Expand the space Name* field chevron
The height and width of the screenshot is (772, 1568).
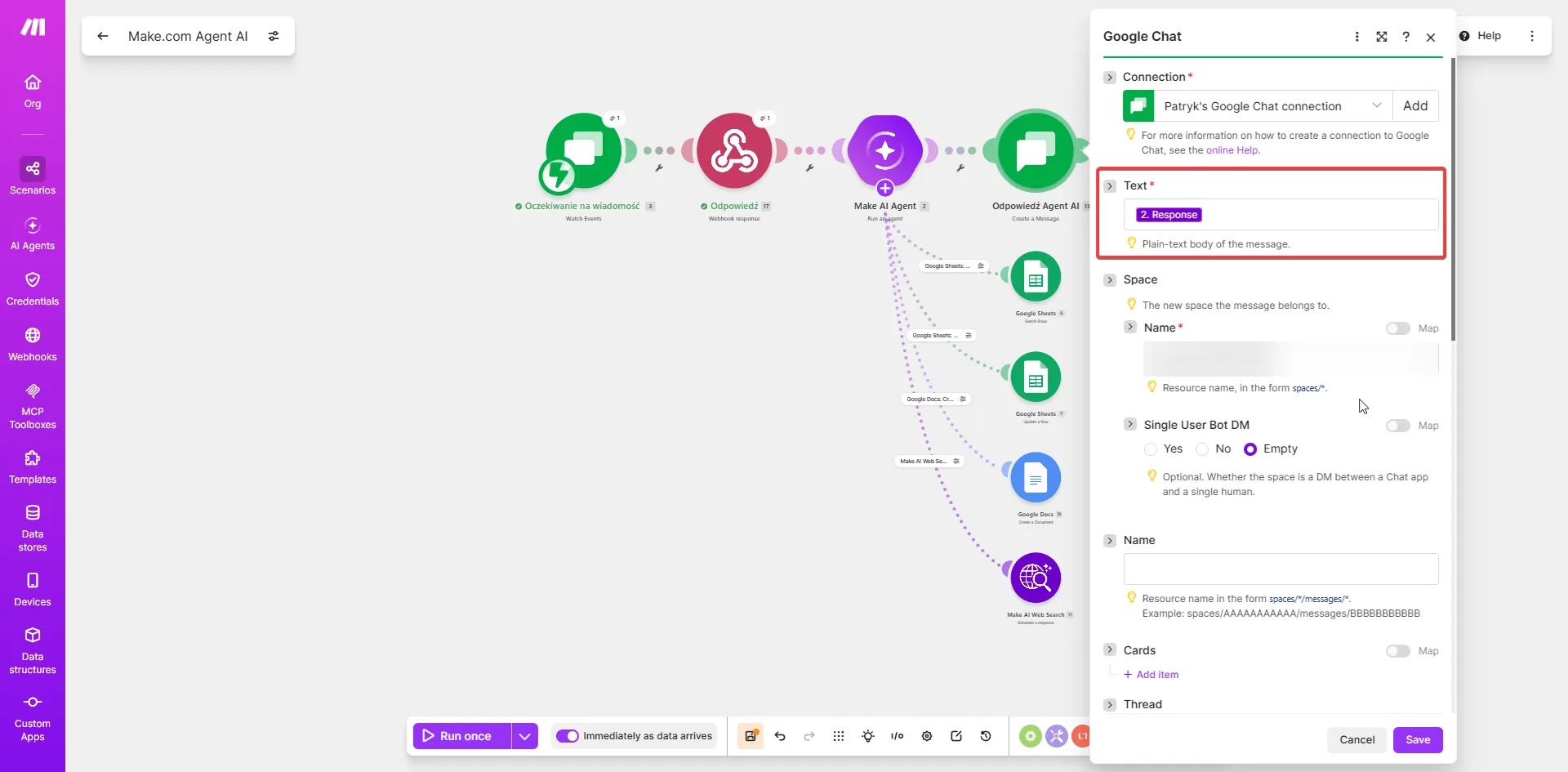click(x=1130, y=327)
